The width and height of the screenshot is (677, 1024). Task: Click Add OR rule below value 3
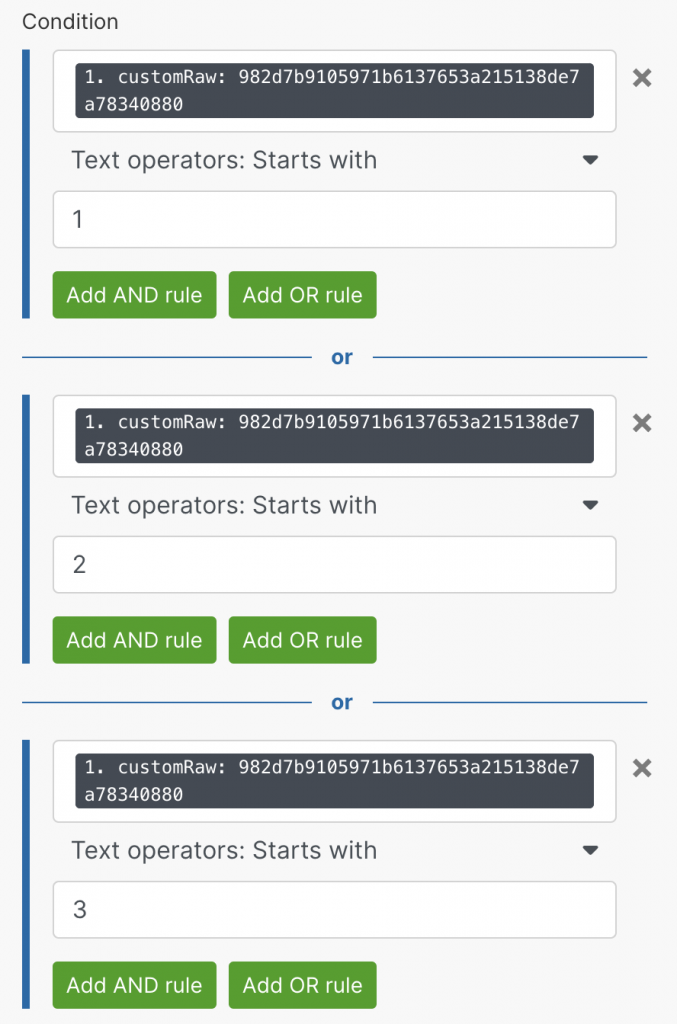[x=302, y=985]
